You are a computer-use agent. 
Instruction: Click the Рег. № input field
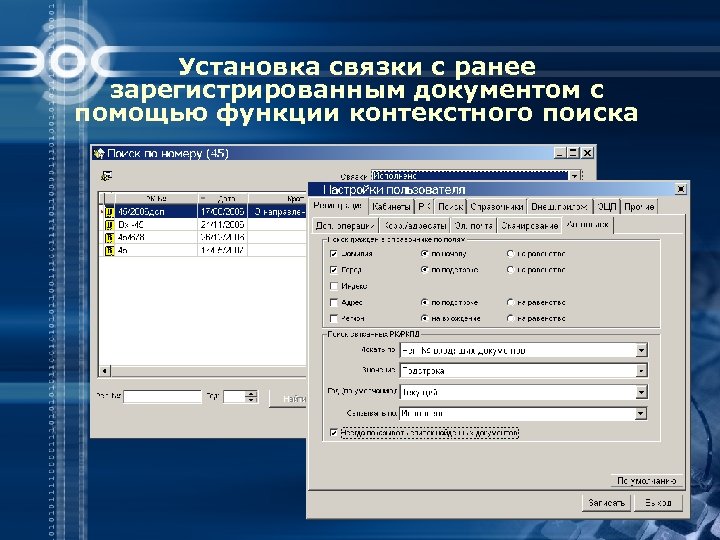(163, 397)
